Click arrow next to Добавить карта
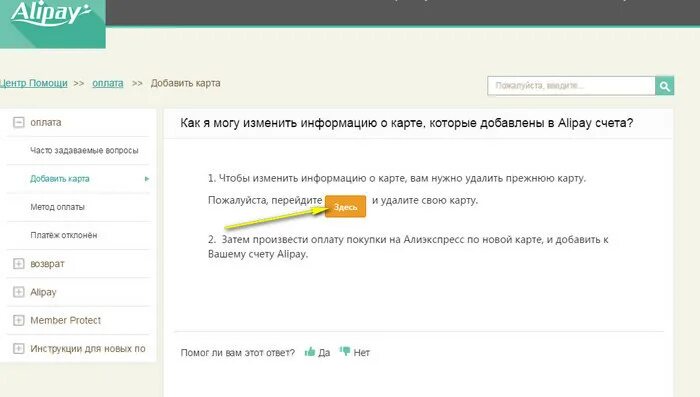Screen dimensions: 700x397 click(147, 179)
